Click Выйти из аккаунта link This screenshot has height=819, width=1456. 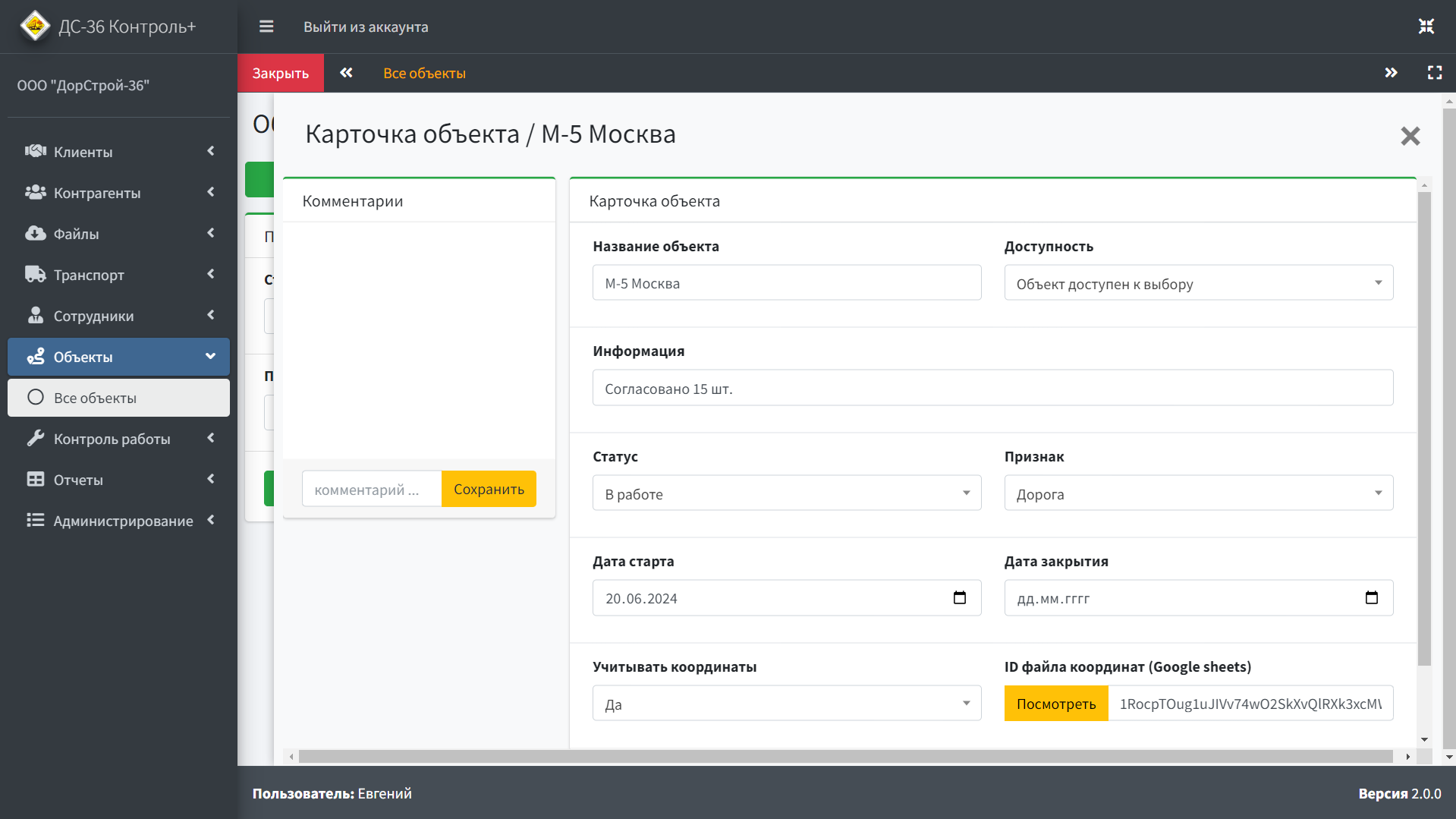366,27
